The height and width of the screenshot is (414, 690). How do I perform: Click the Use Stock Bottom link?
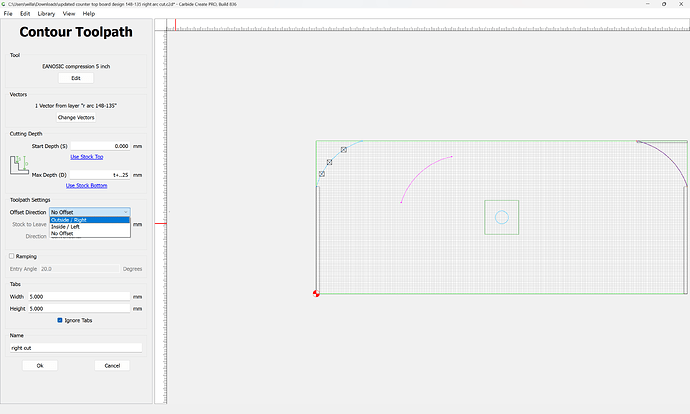86,185
